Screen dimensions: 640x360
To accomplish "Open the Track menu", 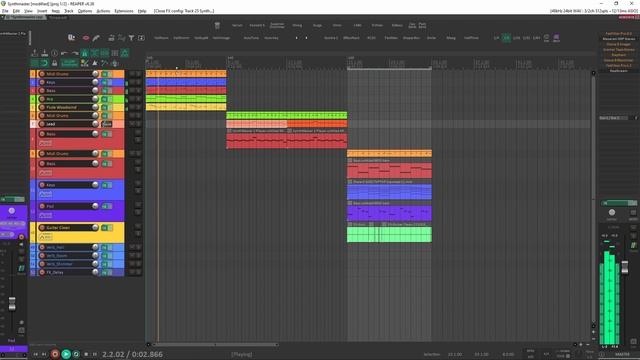I will 69,11.
